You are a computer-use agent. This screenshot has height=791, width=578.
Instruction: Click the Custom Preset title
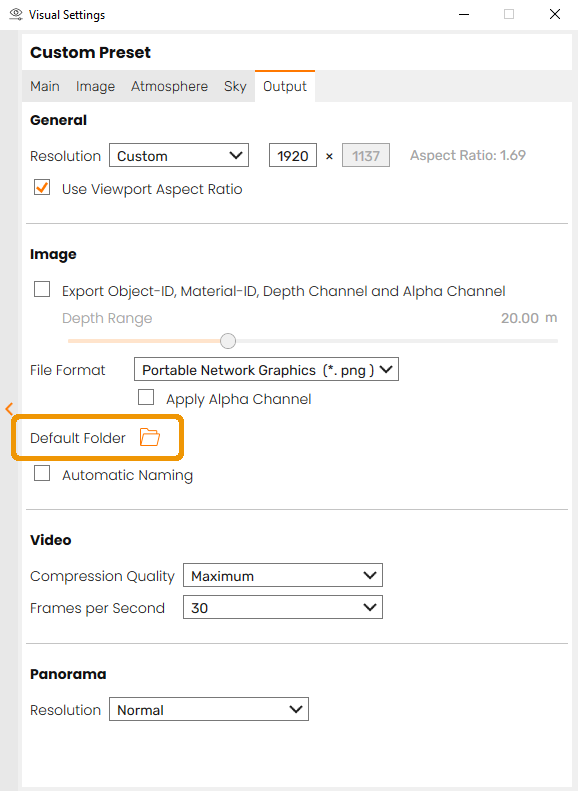[x=90, y=52]
